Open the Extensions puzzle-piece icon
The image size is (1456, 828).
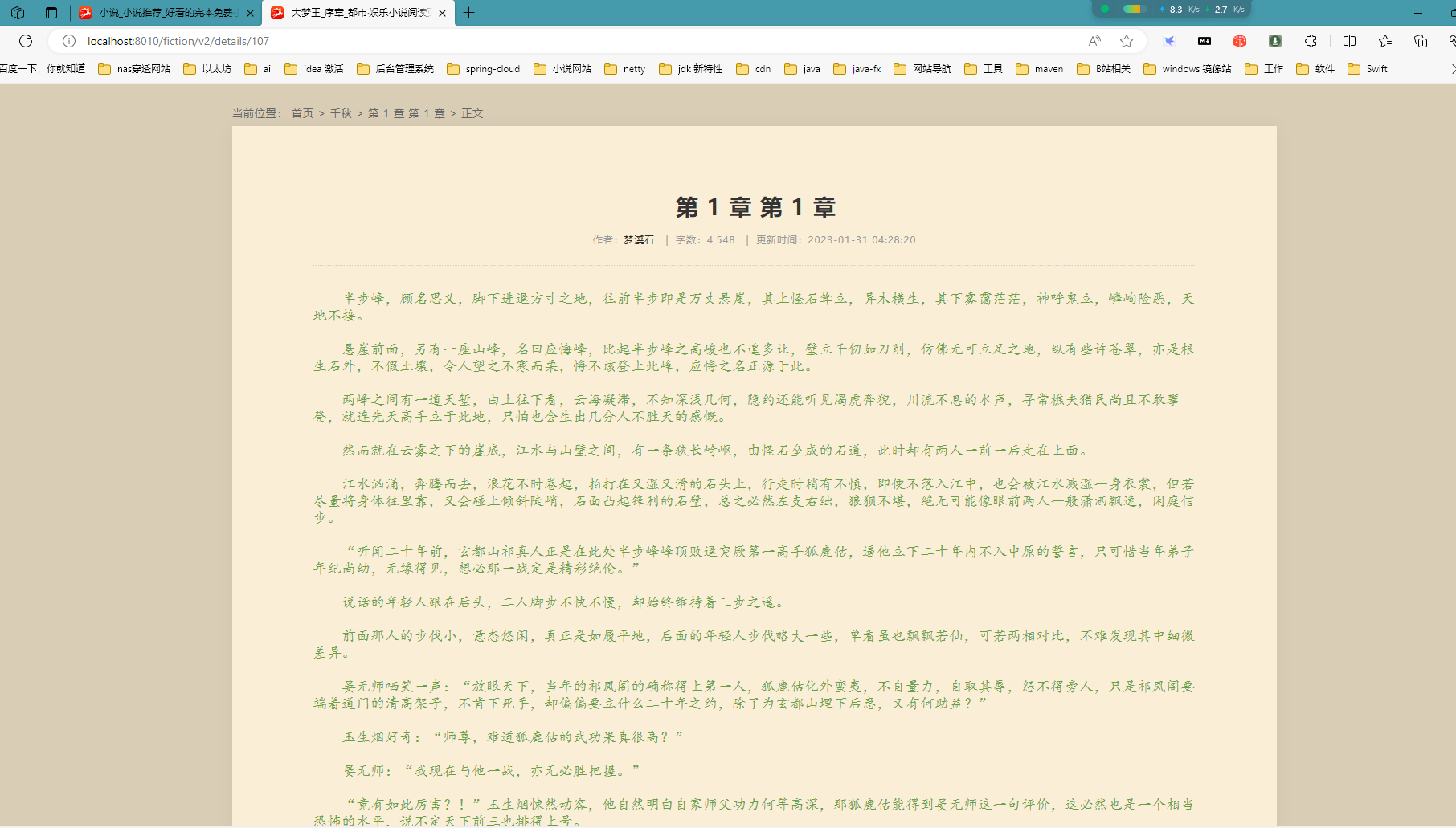[1311, 41]
